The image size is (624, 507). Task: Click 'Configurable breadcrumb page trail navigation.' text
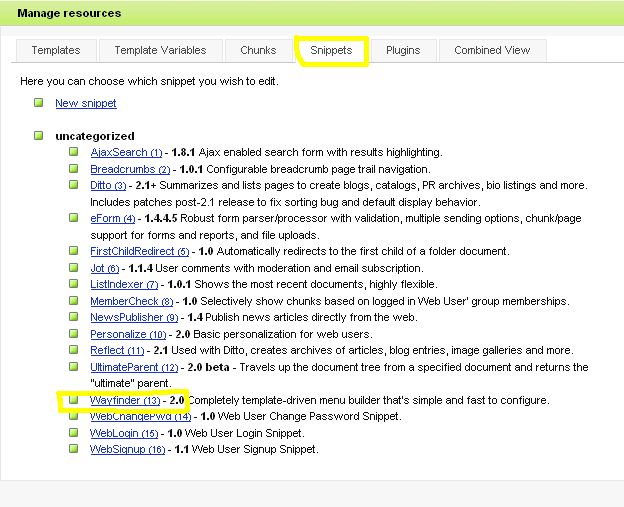[x=318, y=169]
